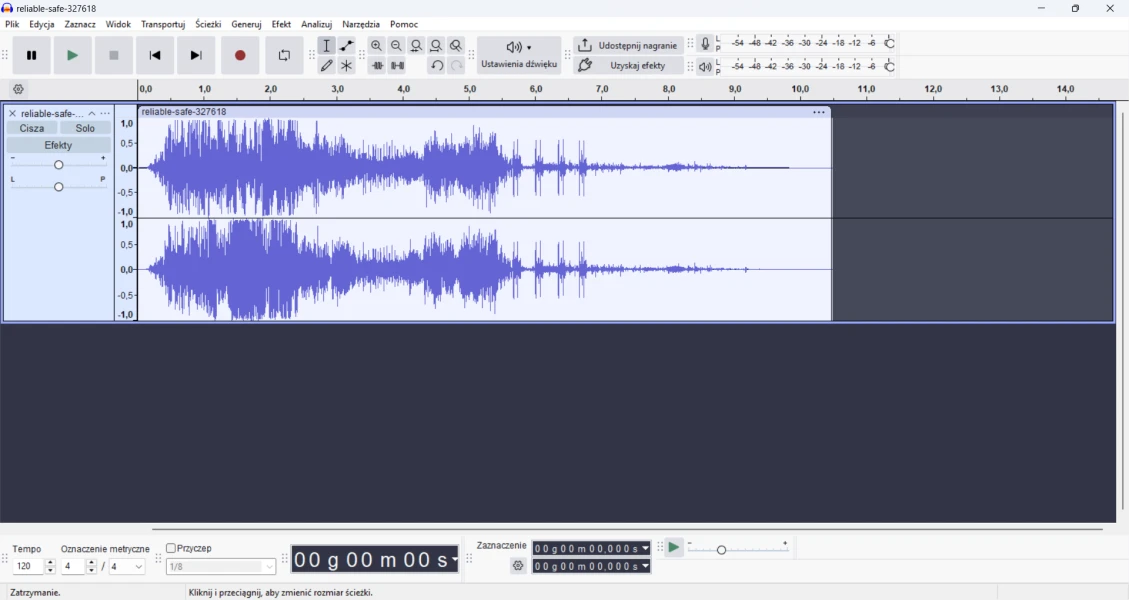Skip to the start of the track

(x=155, y=56)
